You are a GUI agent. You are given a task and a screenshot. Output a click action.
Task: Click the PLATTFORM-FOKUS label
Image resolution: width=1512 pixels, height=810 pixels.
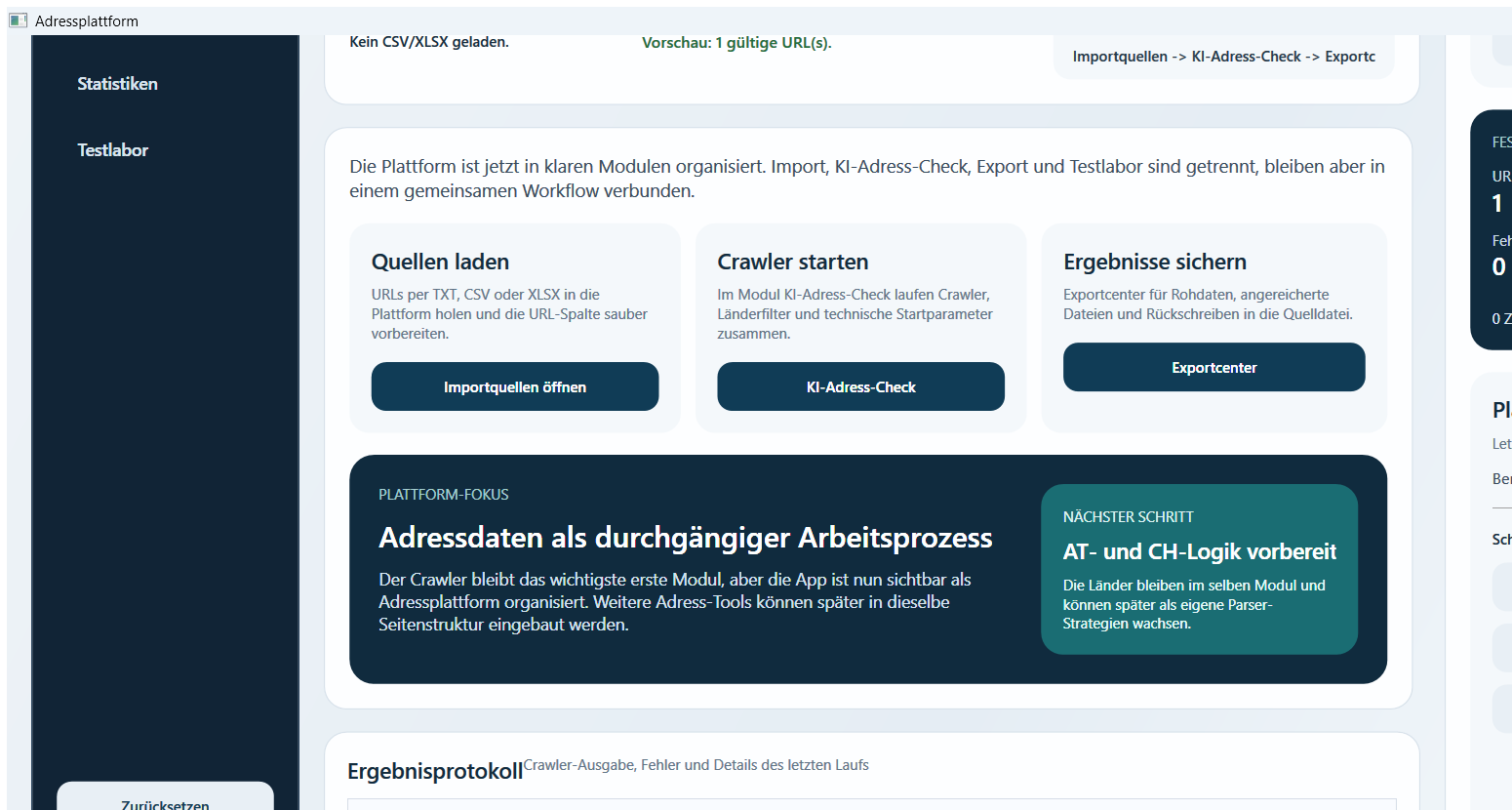444,495
